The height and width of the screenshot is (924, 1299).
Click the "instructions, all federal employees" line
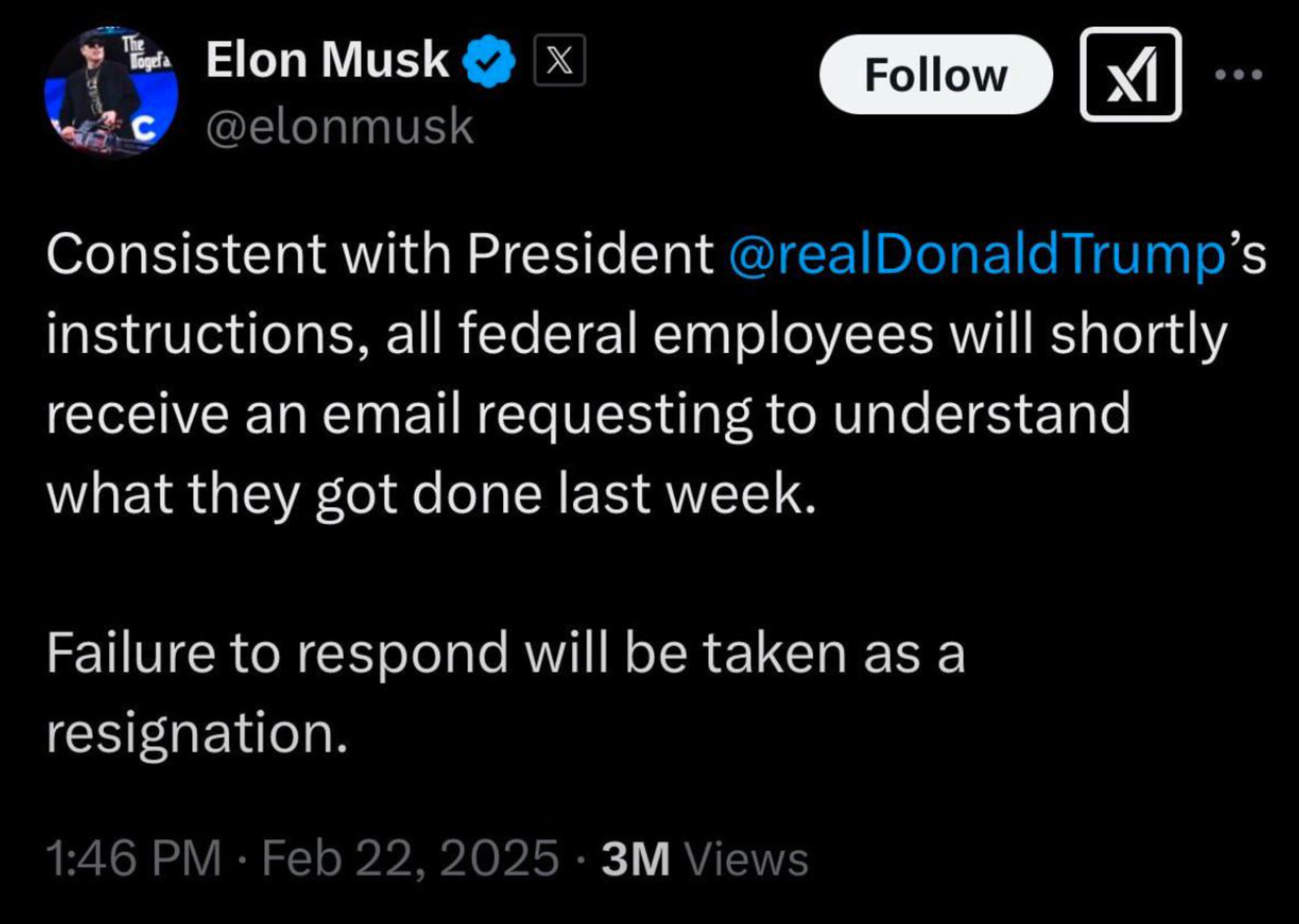click(489, 336)
